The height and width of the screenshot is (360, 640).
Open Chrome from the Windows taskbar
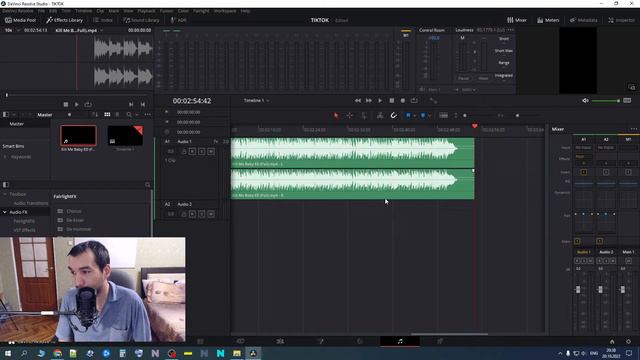coord(58,353)
